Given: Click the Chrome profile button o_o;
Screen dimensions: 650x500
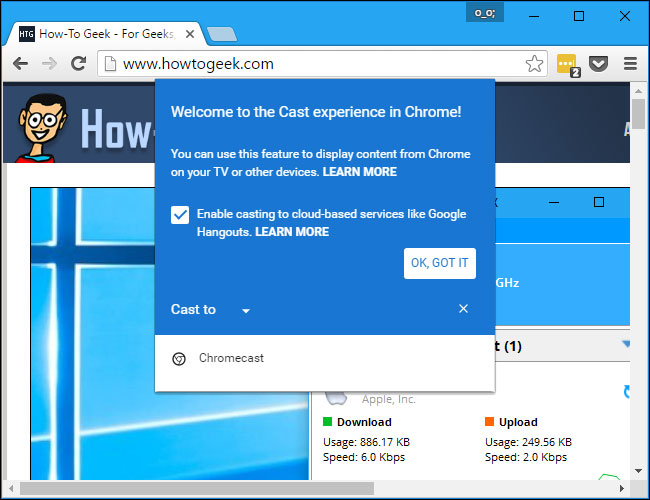Looking at the screenshot, I should pyautogui.click(x=485, y=13).
